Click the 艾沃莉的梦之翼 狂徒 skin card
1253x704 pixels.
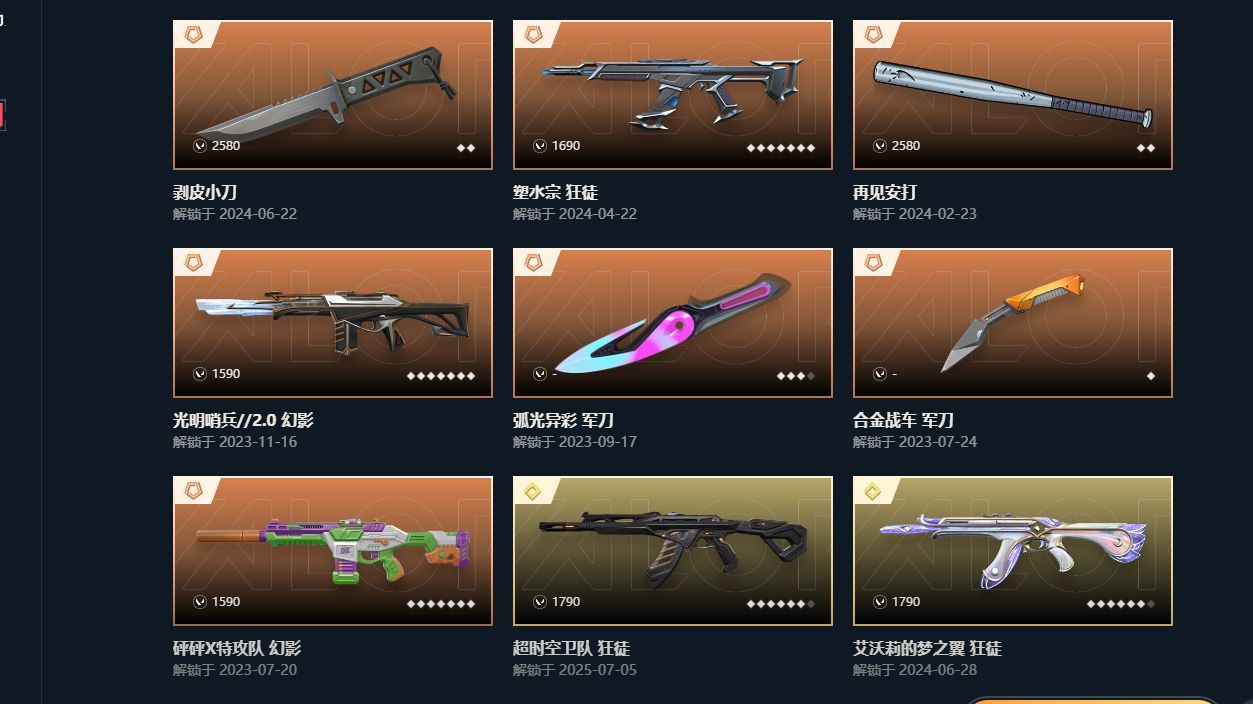click(1013, 551)
